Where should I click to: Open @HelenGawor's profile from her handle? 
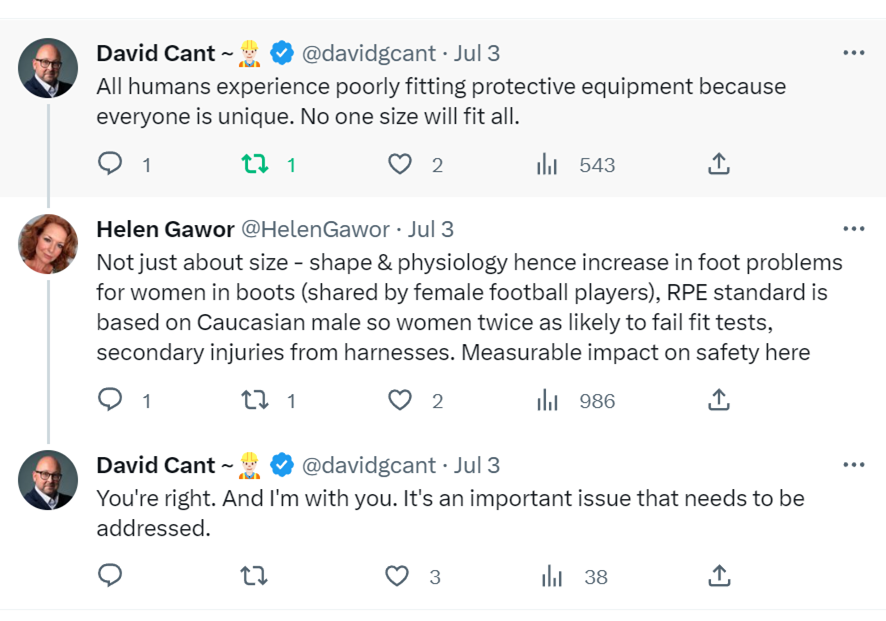(x=317, y=228)
